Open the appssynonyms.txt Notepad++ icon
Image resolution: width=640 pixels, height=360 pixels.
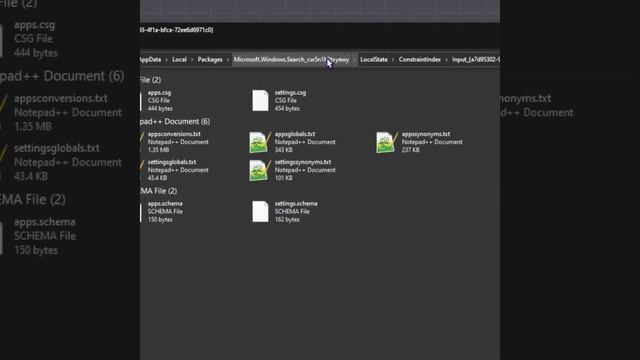coord(387,142)
